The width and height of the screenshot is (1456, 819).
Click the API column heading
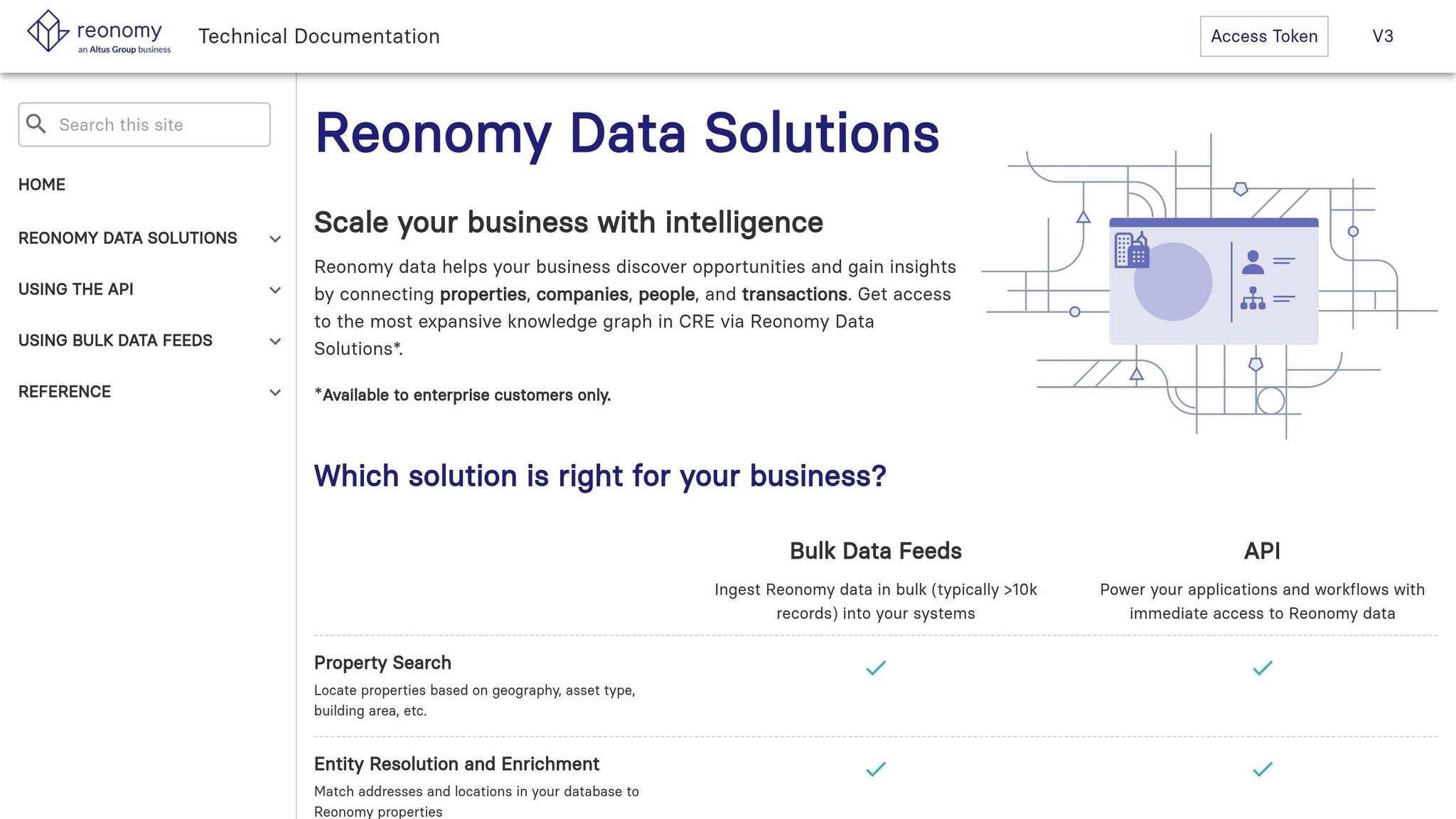point(1262,551)
